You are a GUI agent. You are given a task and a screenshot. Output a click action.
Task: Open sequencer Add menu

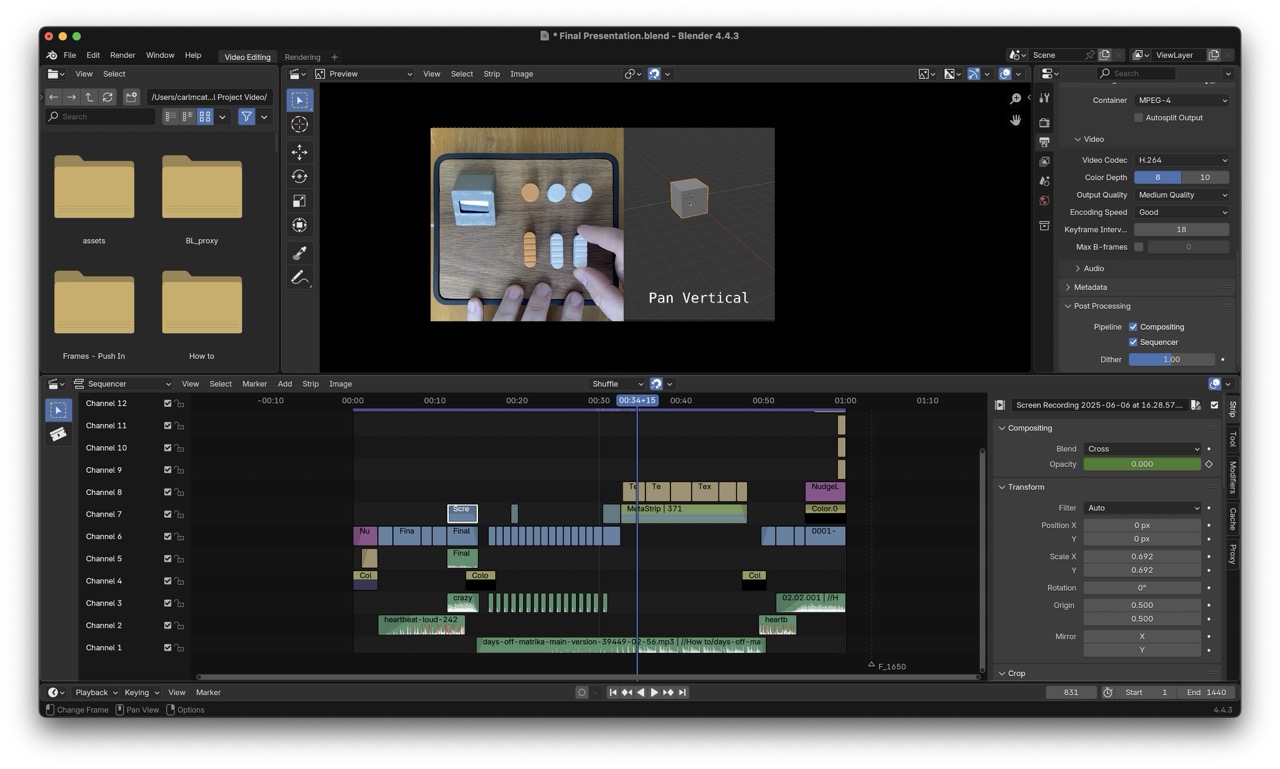pyautogui.click(x=285, y=384)
